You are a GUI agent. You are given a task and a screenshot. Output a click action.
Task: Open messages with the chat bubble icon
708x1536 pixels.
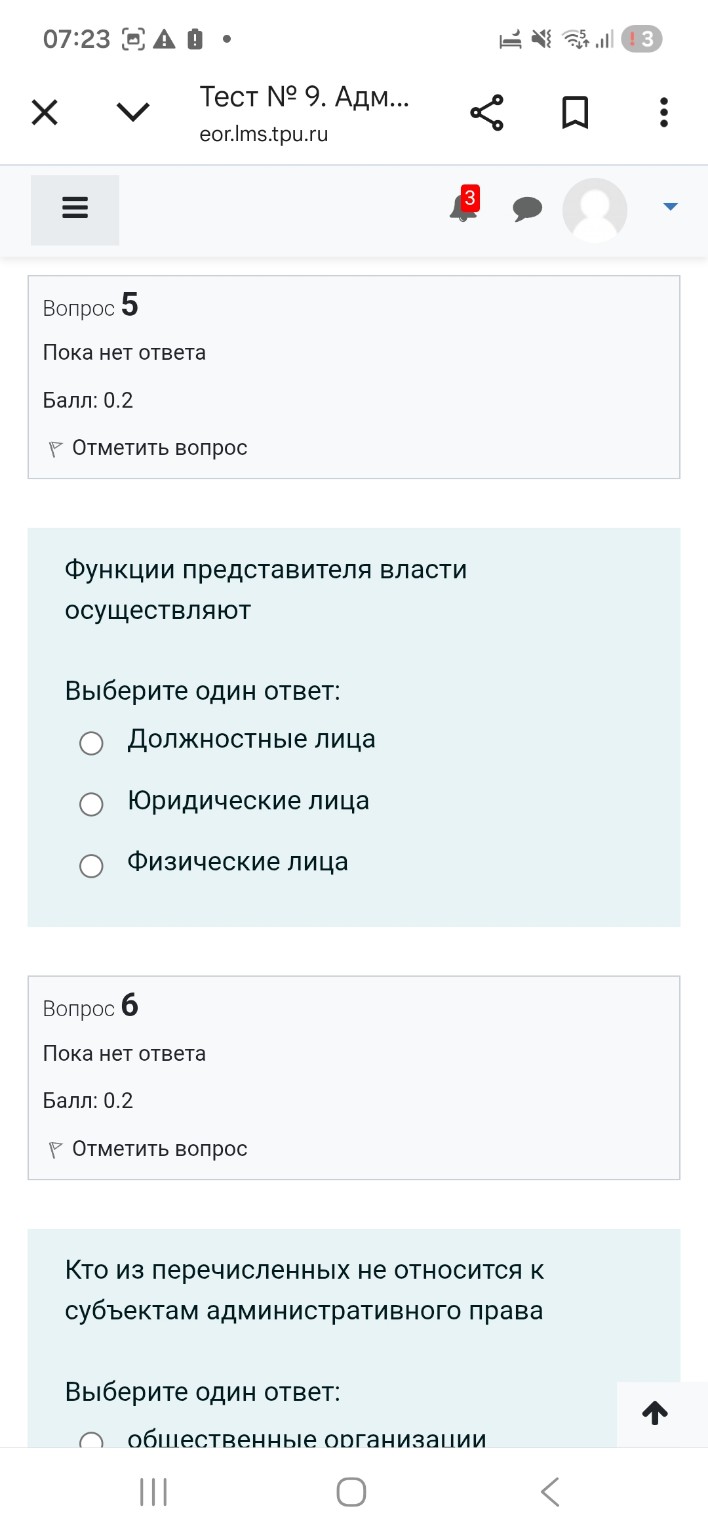(x=527, y=209)
